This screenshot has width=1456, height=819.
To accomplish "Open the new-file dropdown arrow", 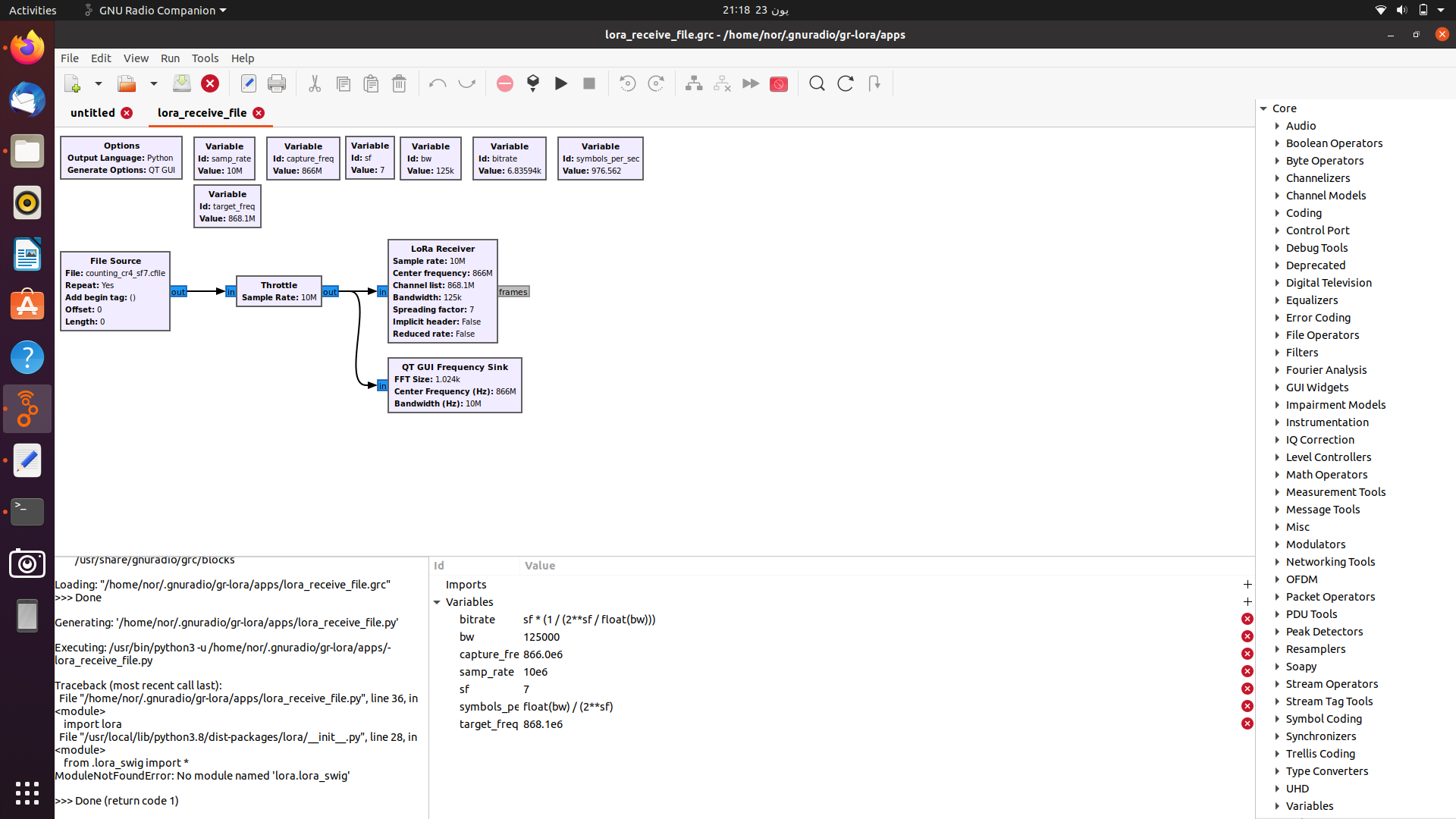I will [x=98, y=83].
